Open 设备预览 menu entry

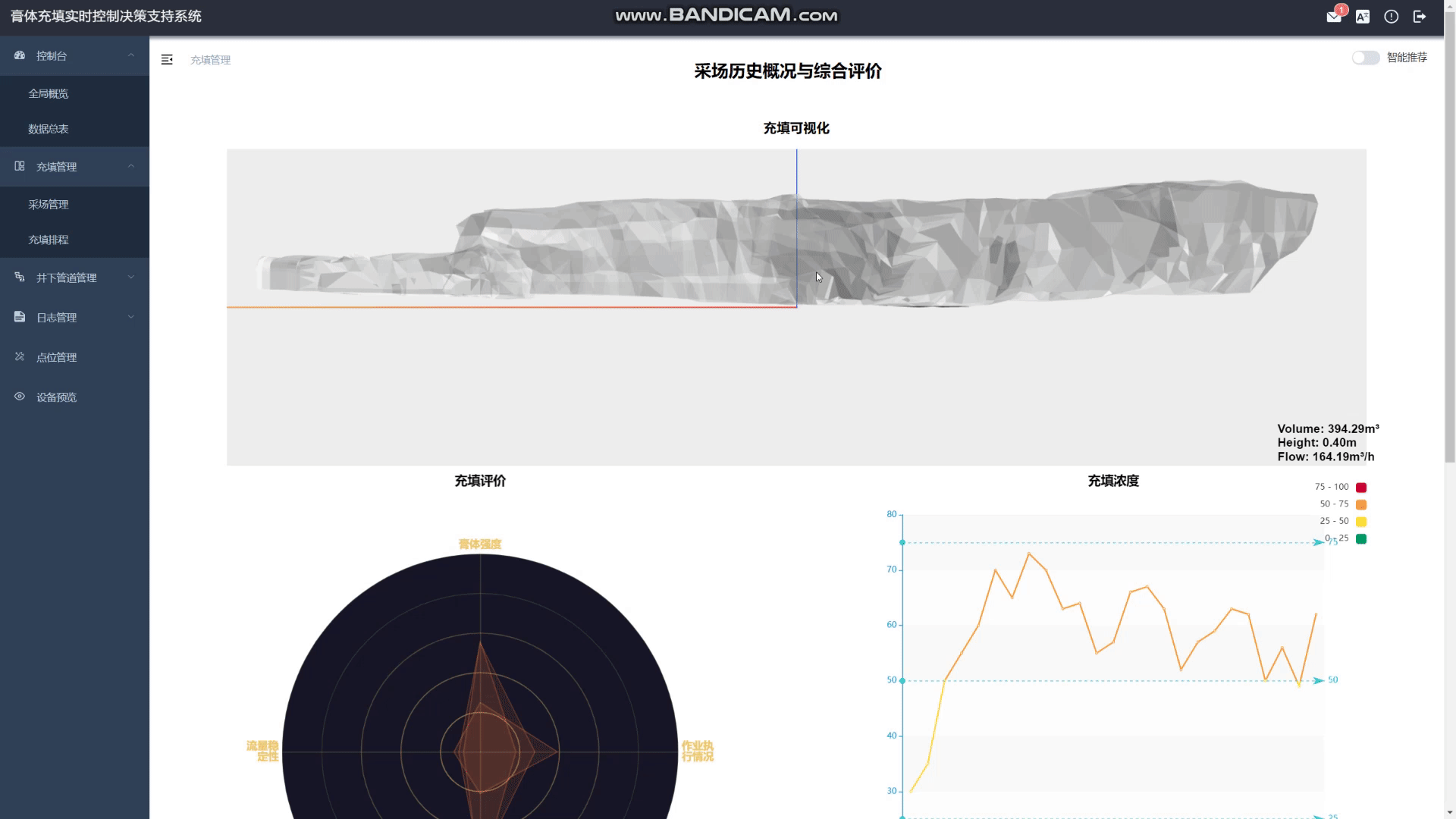74,397
